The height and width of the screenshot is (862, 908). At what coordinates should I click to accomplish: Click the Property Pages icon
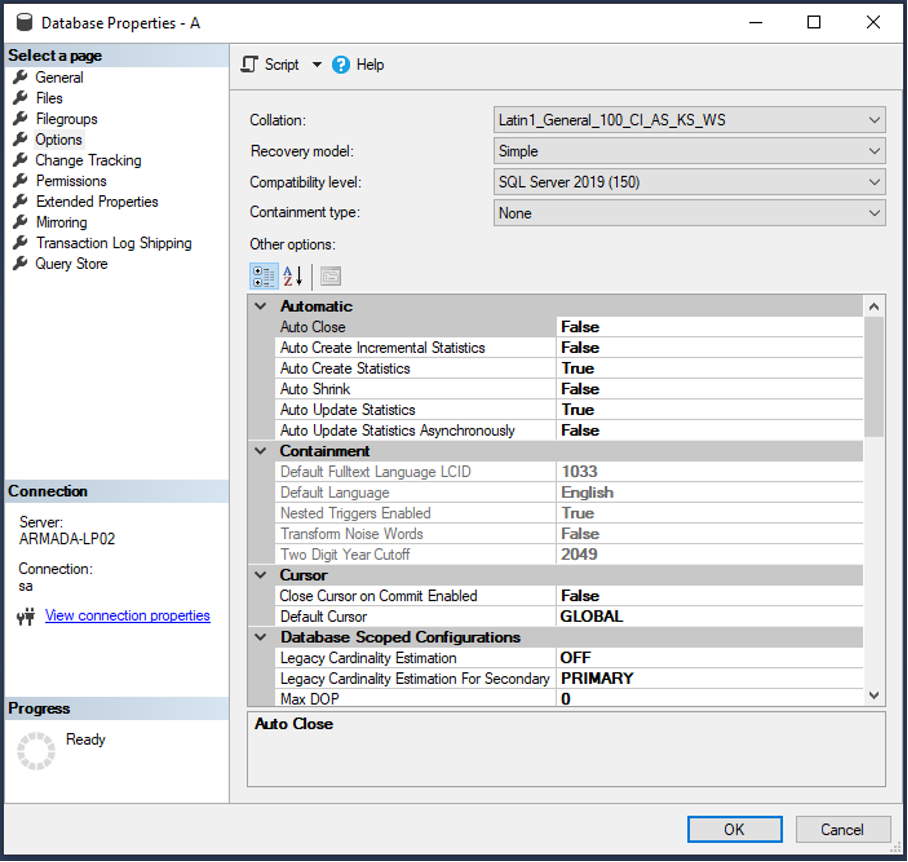click(331, 276)
